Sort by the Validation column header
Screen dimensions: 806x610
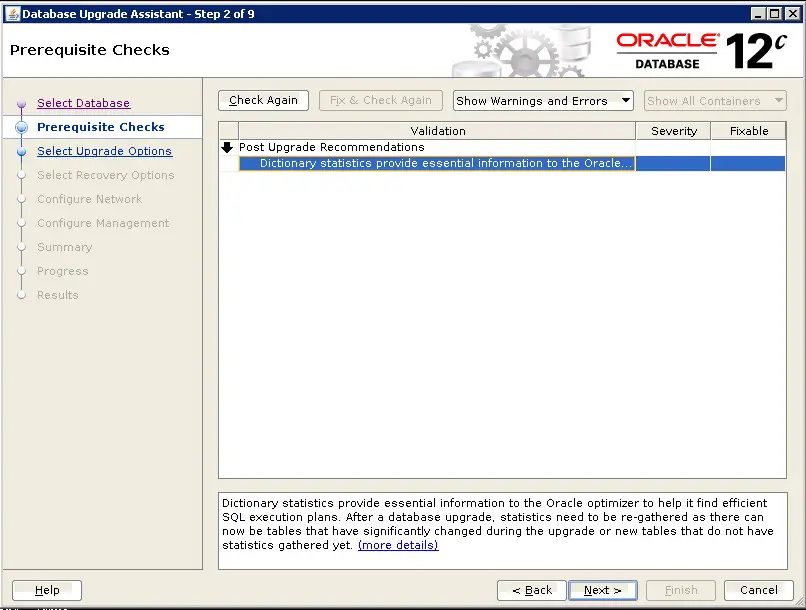[x=437, y=131]
